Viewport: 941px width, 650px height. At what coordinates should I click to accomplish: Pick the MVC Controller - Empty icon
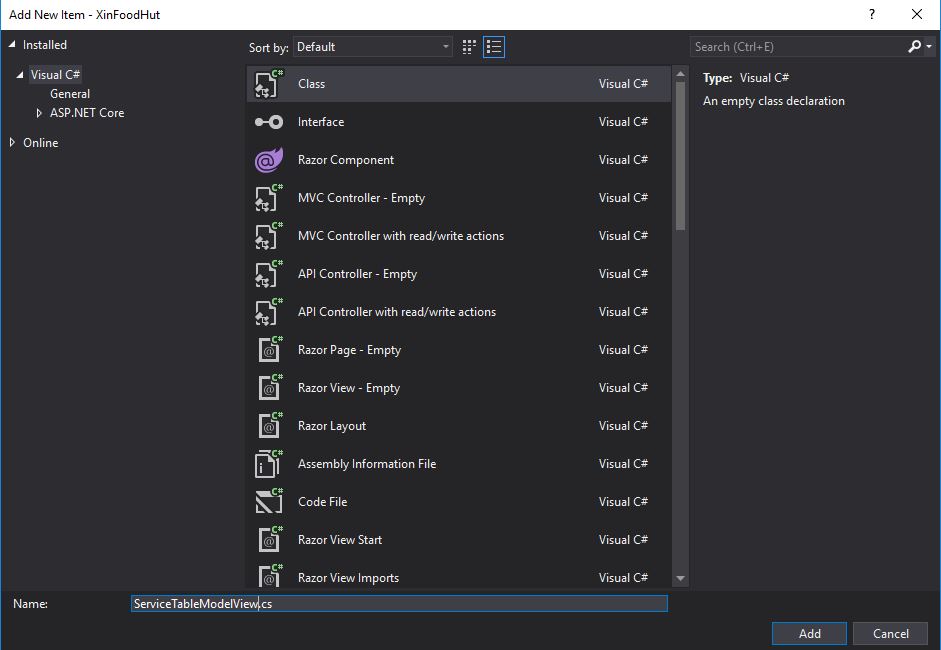pyautogui.click(x=268, y=197)
